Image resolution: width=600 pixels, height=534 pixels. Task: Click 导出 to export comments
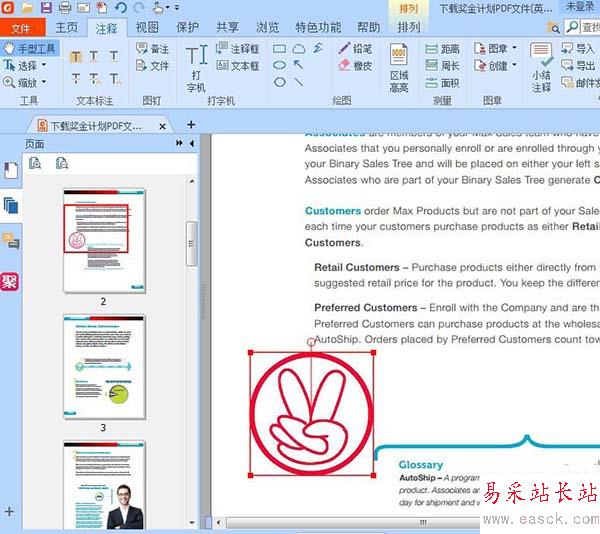(578, 65)
